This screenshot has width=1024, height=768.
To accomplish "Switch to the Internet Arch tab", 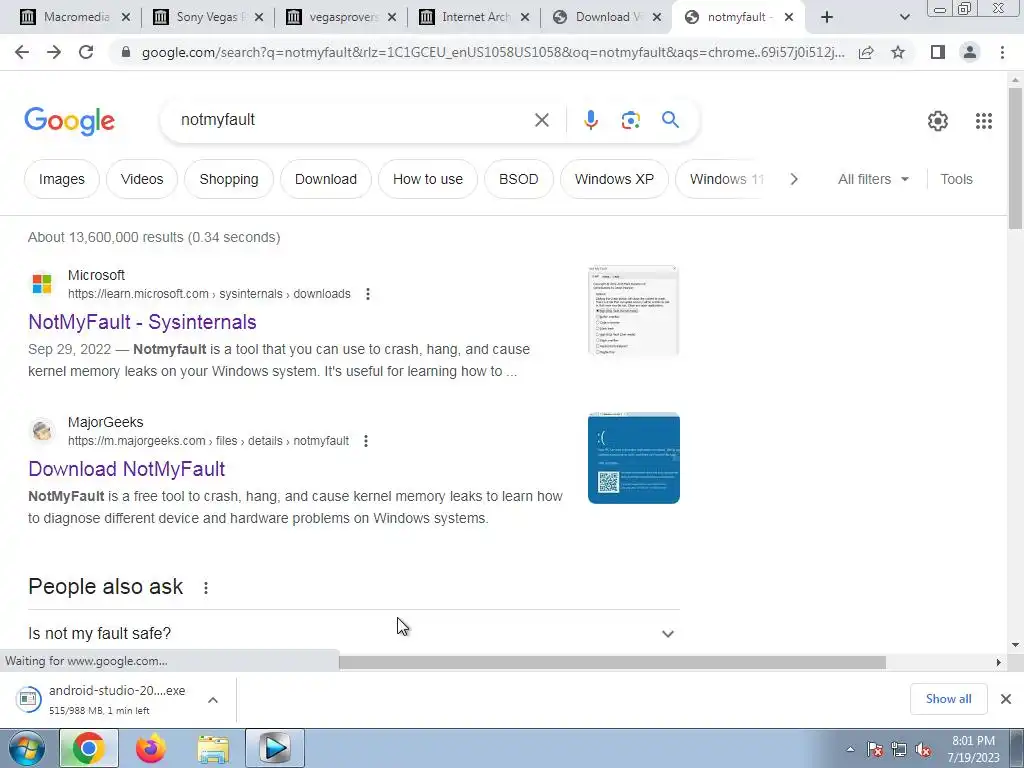I will (x=474, y=17).
